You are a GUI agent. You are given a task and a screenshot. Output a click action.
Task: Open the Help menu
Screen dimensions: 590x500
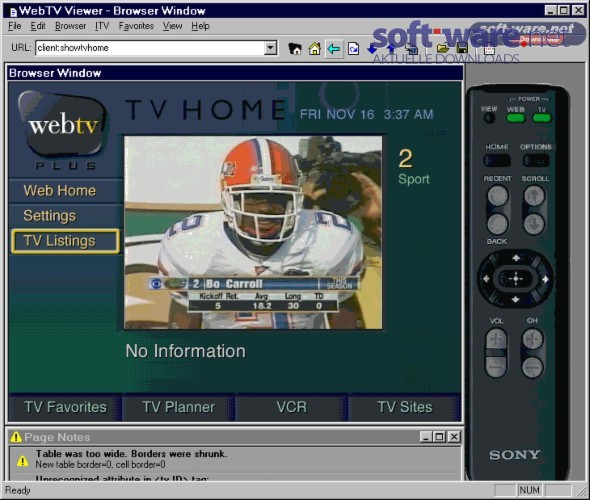200,26
